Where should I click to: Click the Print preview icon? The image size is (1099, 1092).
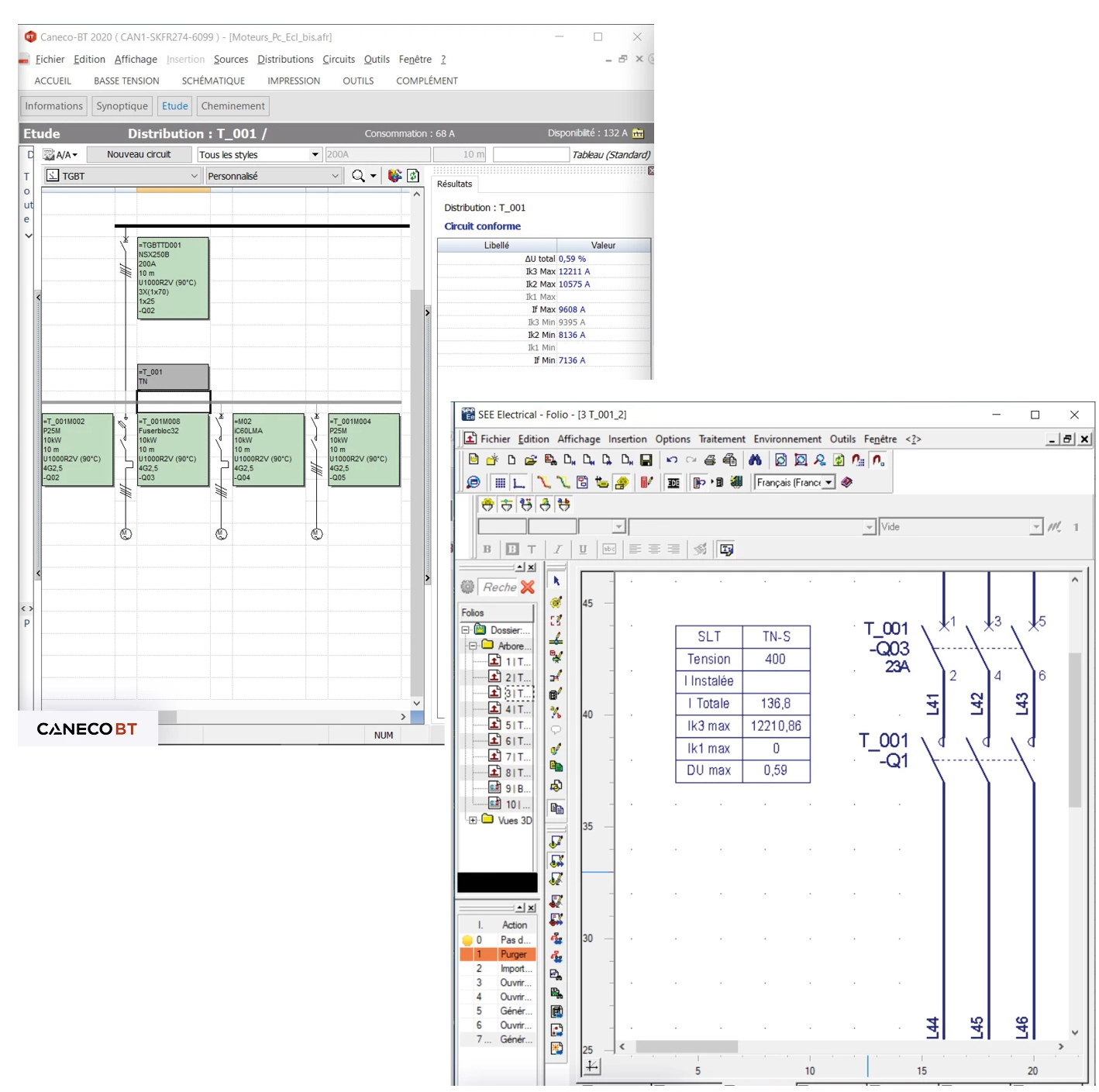(x=729, y=460)
